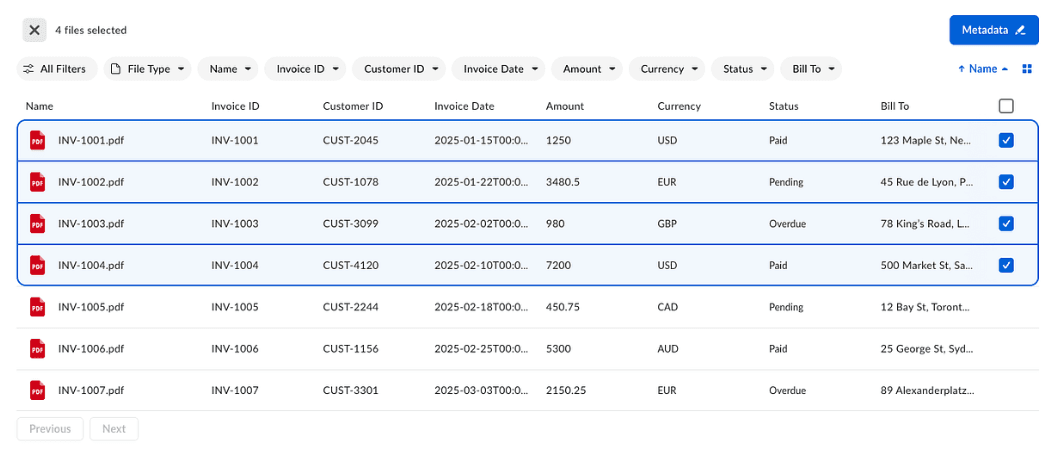This screenshot has width=1062, height=454.
Task: Click the PDF icon for INV-1005.pdf
Action: coord(38,307)
